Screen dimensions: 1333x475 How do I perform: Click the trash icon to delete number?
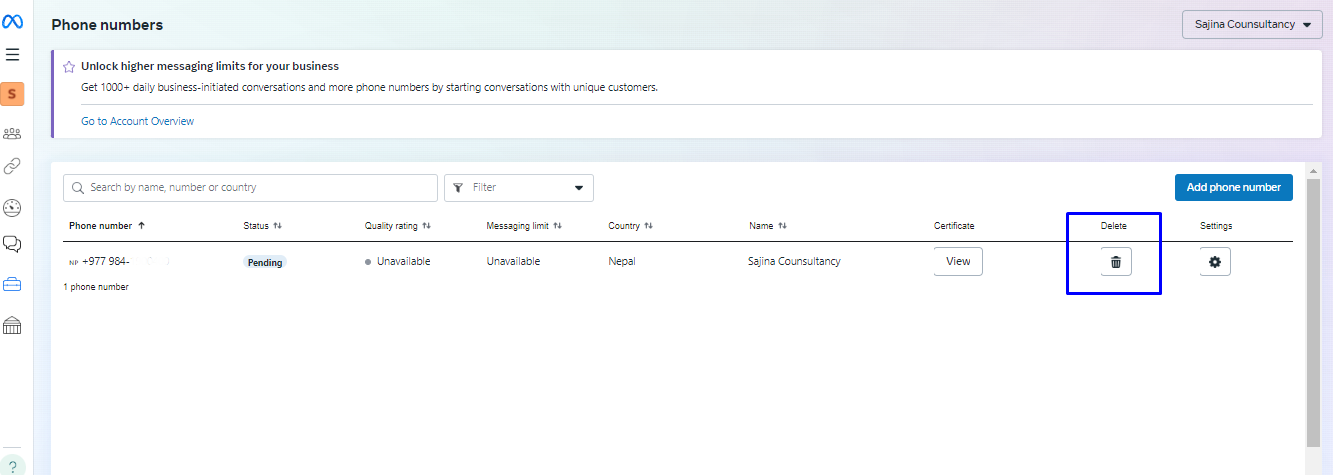pos(1116,262)
